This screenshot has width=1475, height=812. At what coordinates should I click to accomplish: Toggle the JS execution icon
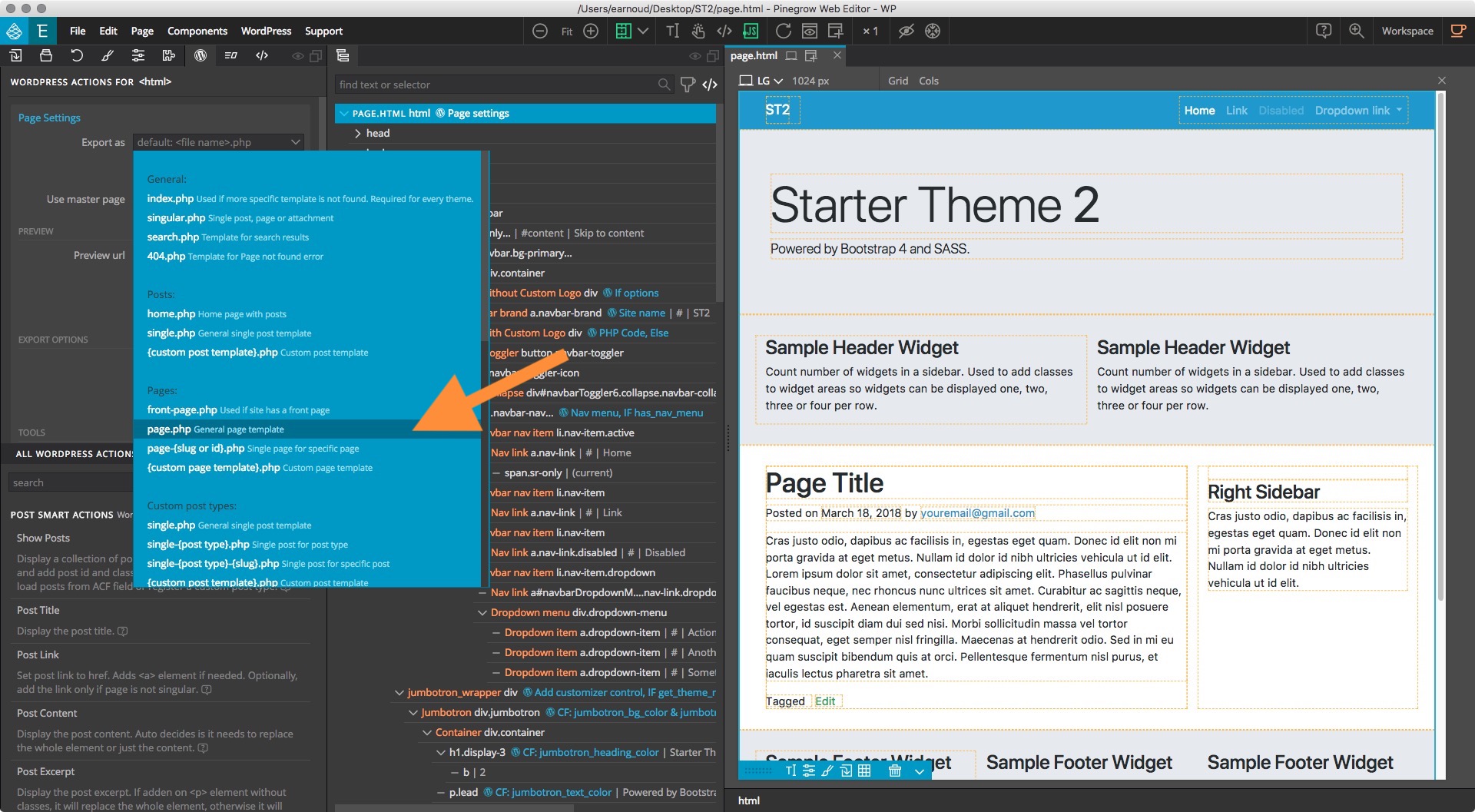pos(751,31)
